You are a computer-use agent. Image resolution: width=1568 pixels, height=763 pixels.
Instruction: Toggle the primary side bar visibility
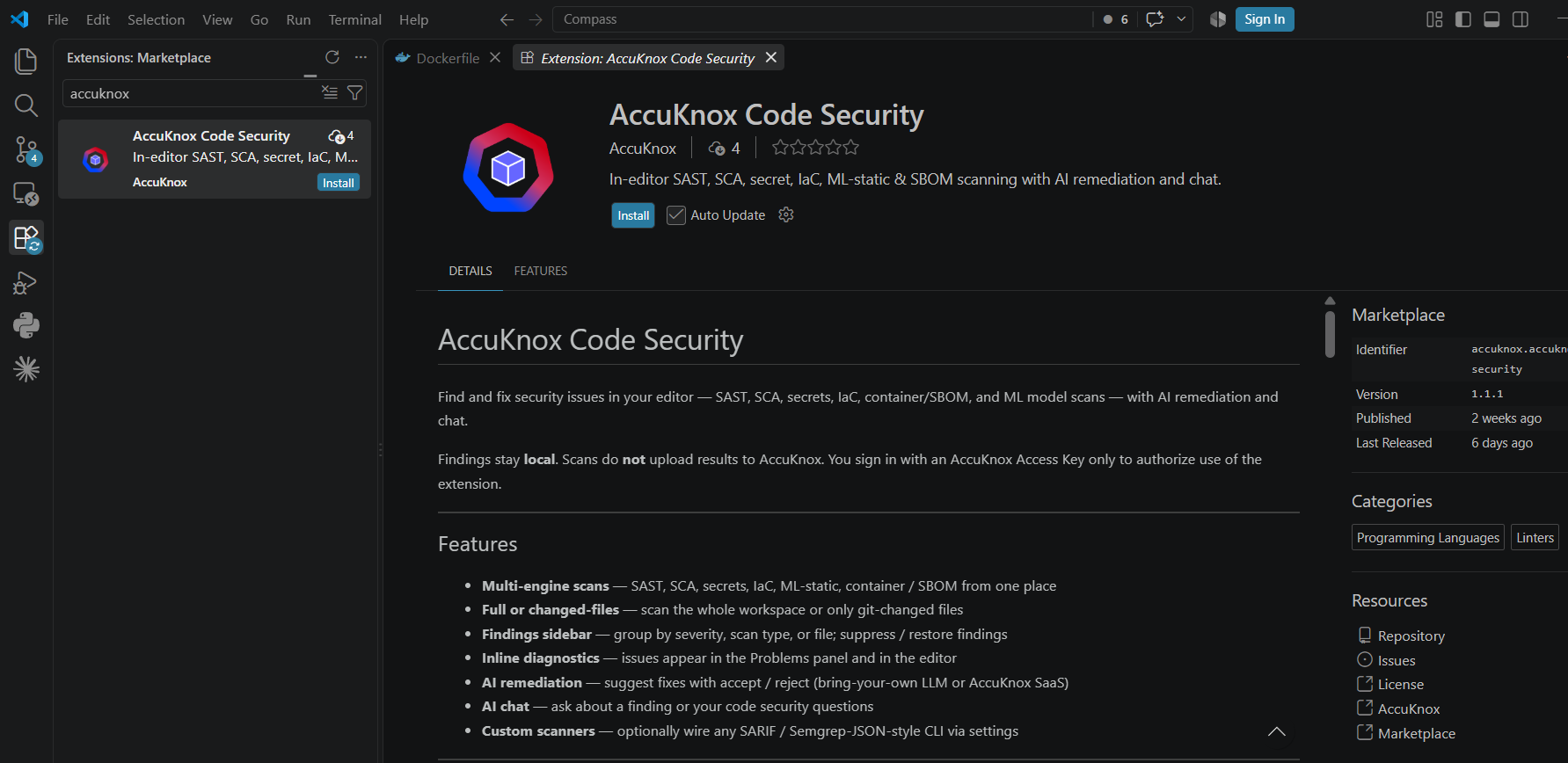click(1463, 19)
